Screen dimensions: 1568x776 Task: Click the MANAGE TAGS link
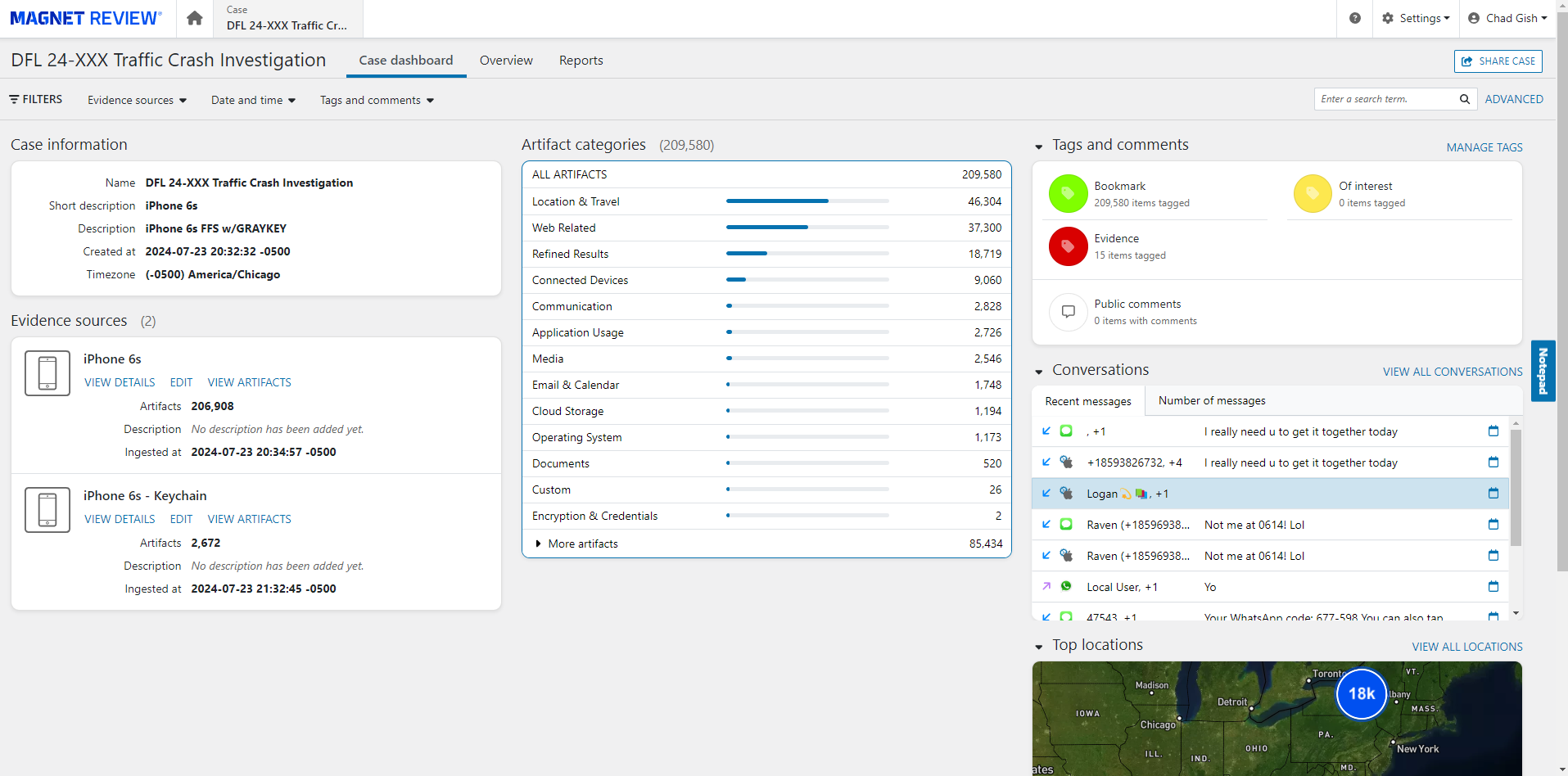click(1484, 147)
